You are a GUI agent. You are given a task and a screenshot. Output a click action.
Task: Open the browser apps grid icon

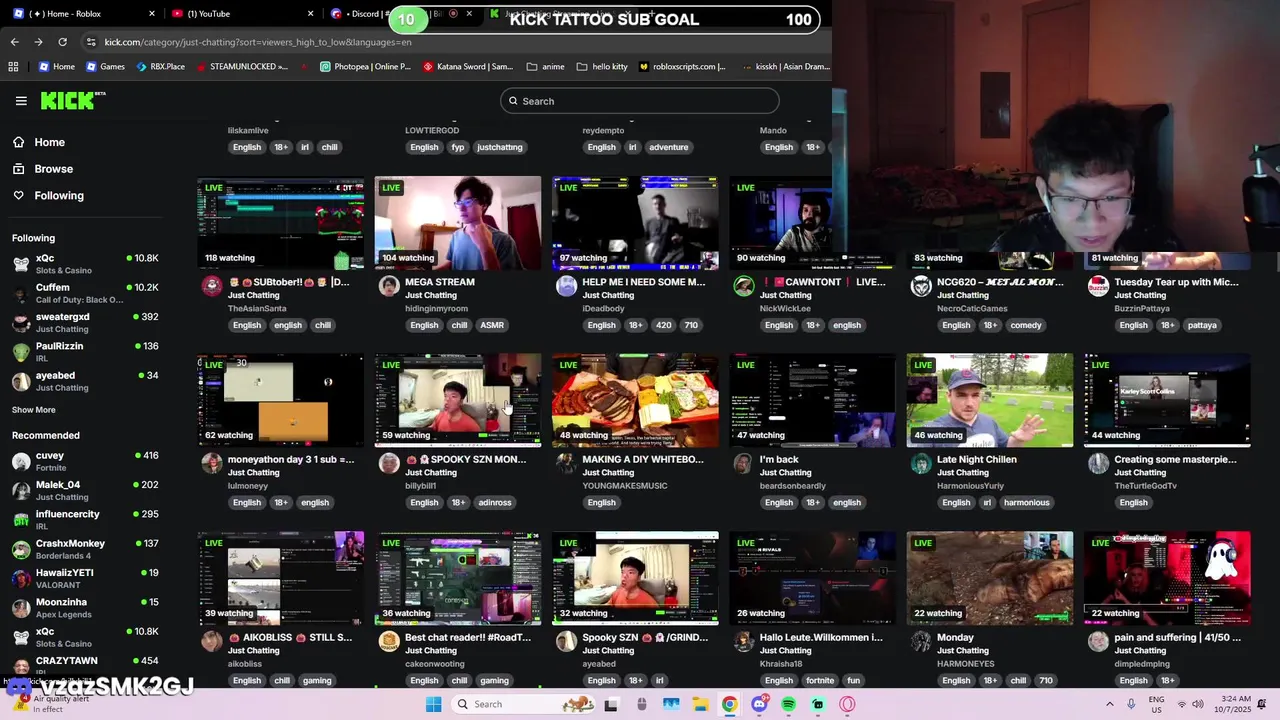[x=13, y=67]
